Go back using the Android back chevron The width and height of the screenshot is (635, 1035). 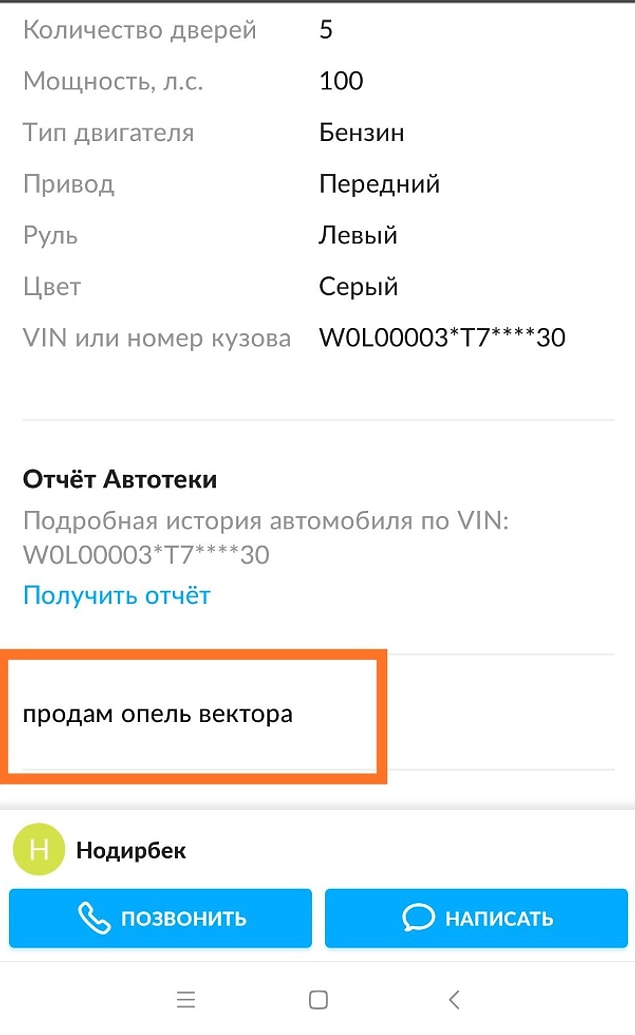453,999
